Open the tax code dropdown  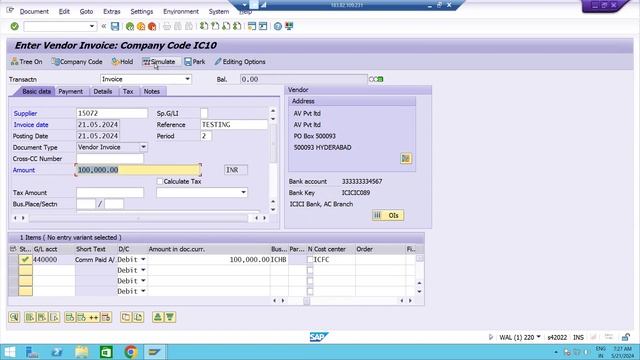(243, 192)
